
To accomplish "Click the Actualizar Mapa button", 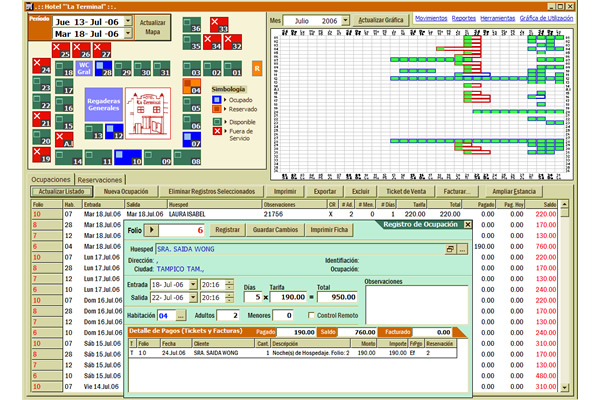I will coord(154,26).
